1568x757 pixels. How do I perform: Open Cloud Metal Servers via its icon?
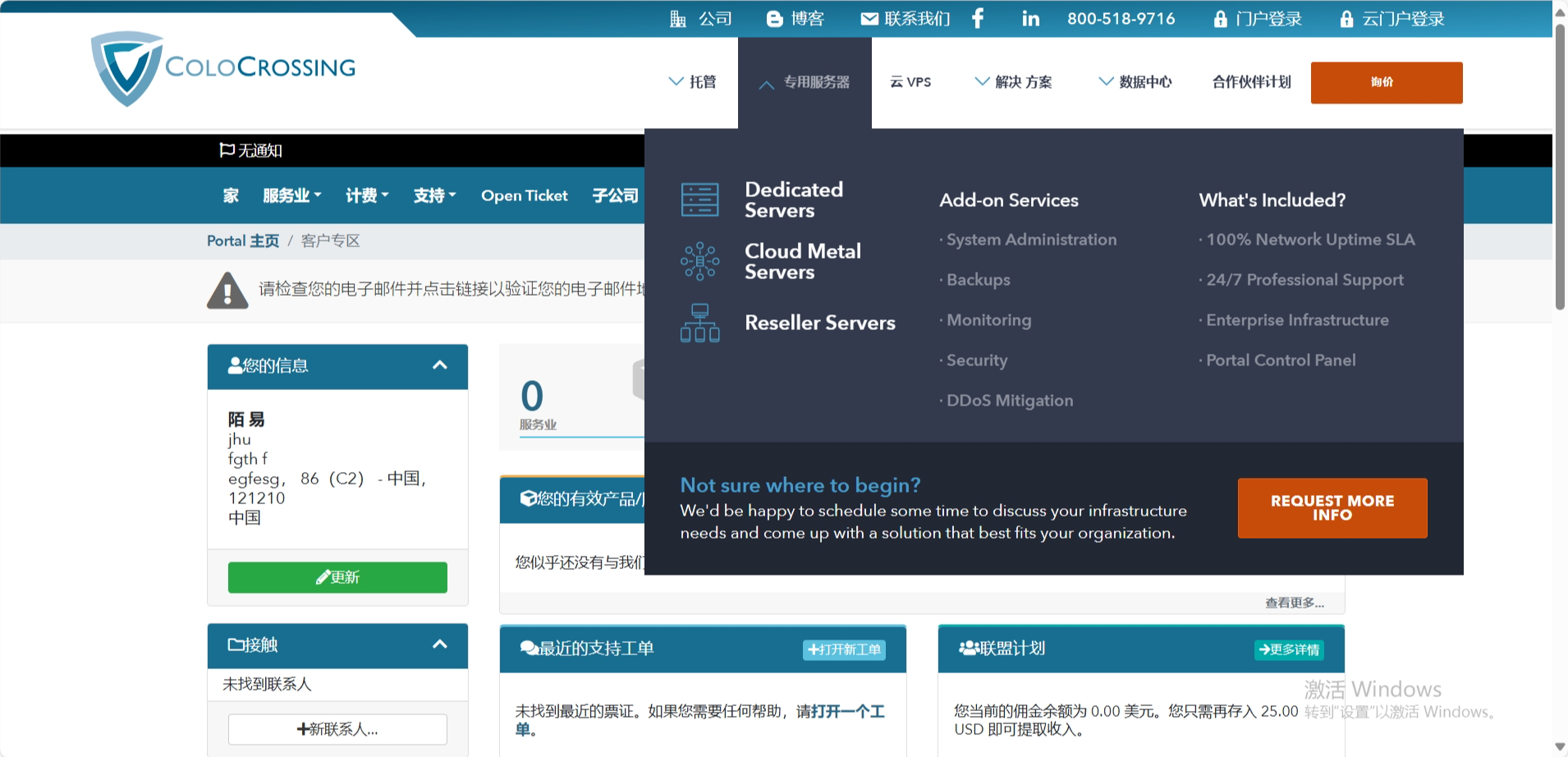click(700, 260)
